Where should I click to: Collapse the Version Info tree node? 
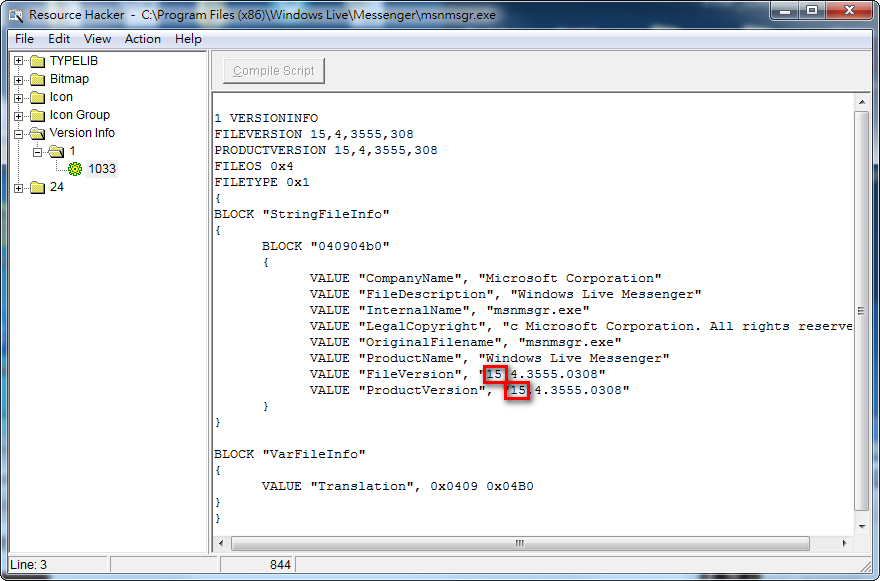click(19, 134)
